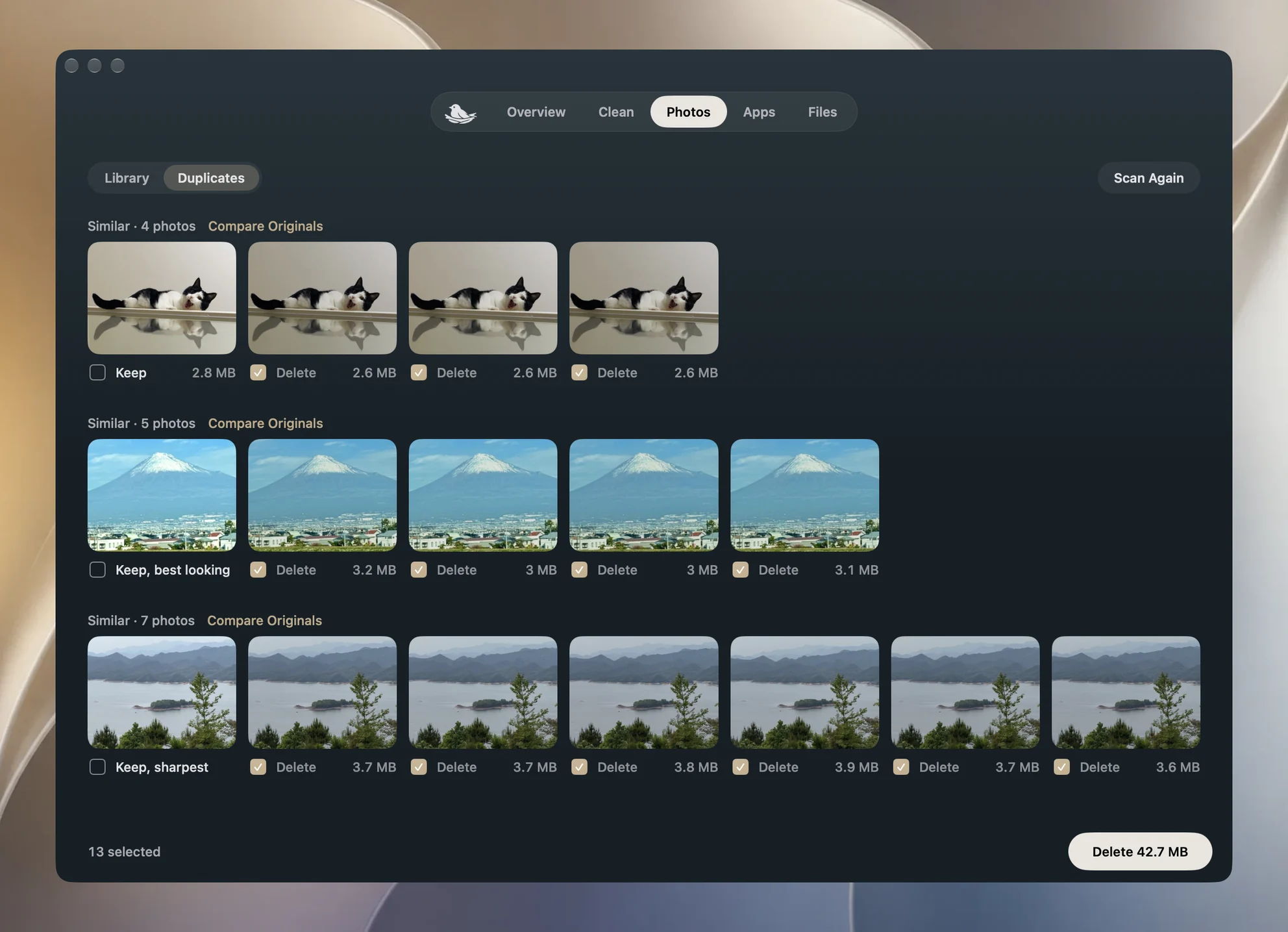Uncheck Delete for the 3.9 MB lake photo

(x=741, y=768)
